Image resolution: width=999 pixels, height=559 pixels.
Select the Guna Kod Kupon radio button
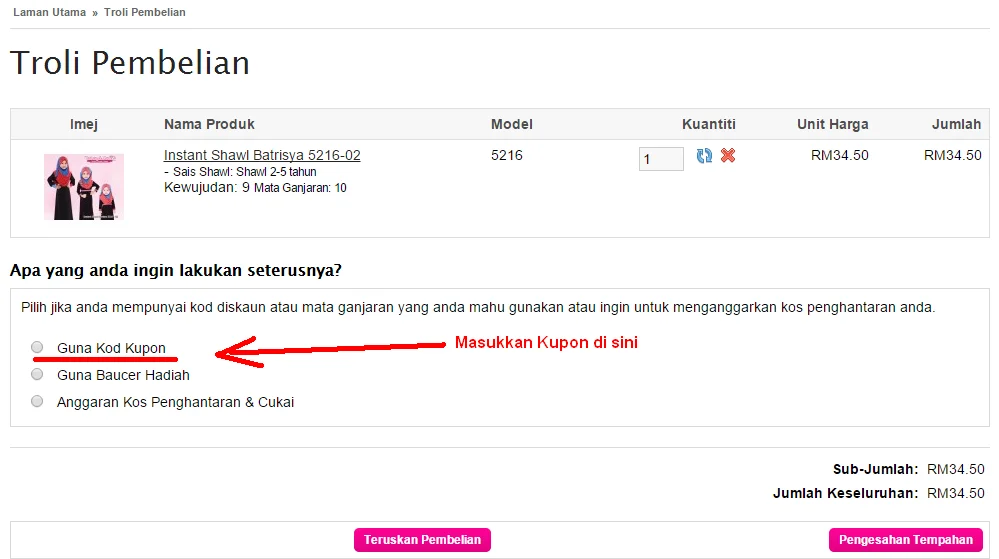37,347
